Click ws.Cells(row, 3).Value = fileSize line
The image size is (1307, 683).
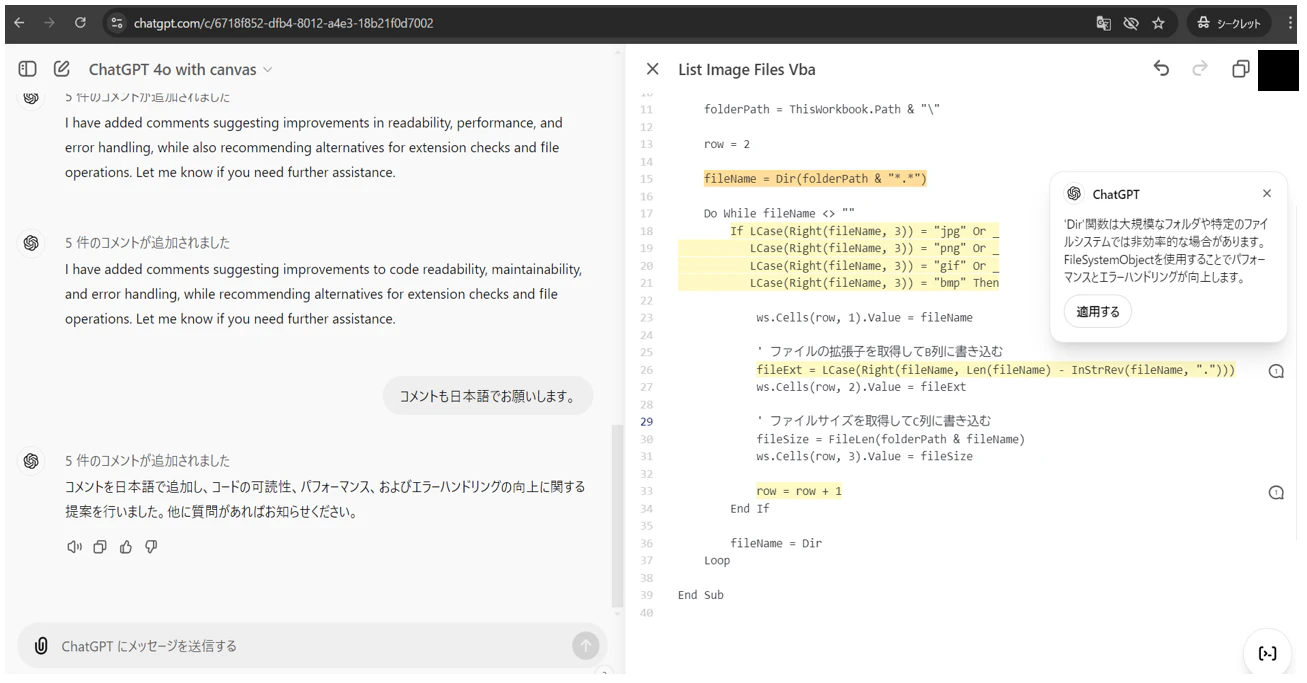[x=865, y=456]
